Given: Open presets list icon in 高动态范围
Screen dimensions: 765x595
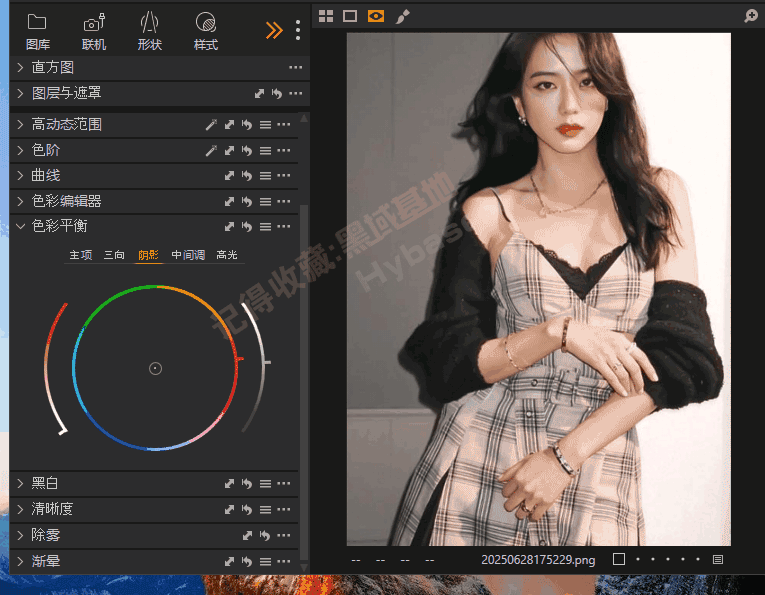Looking at the screenshot, I should click(265, 125).
